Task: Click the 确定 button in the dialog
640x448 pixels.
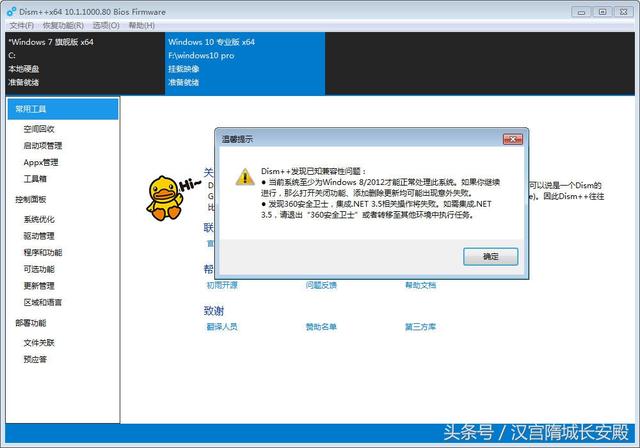Action: coord(491,257)
